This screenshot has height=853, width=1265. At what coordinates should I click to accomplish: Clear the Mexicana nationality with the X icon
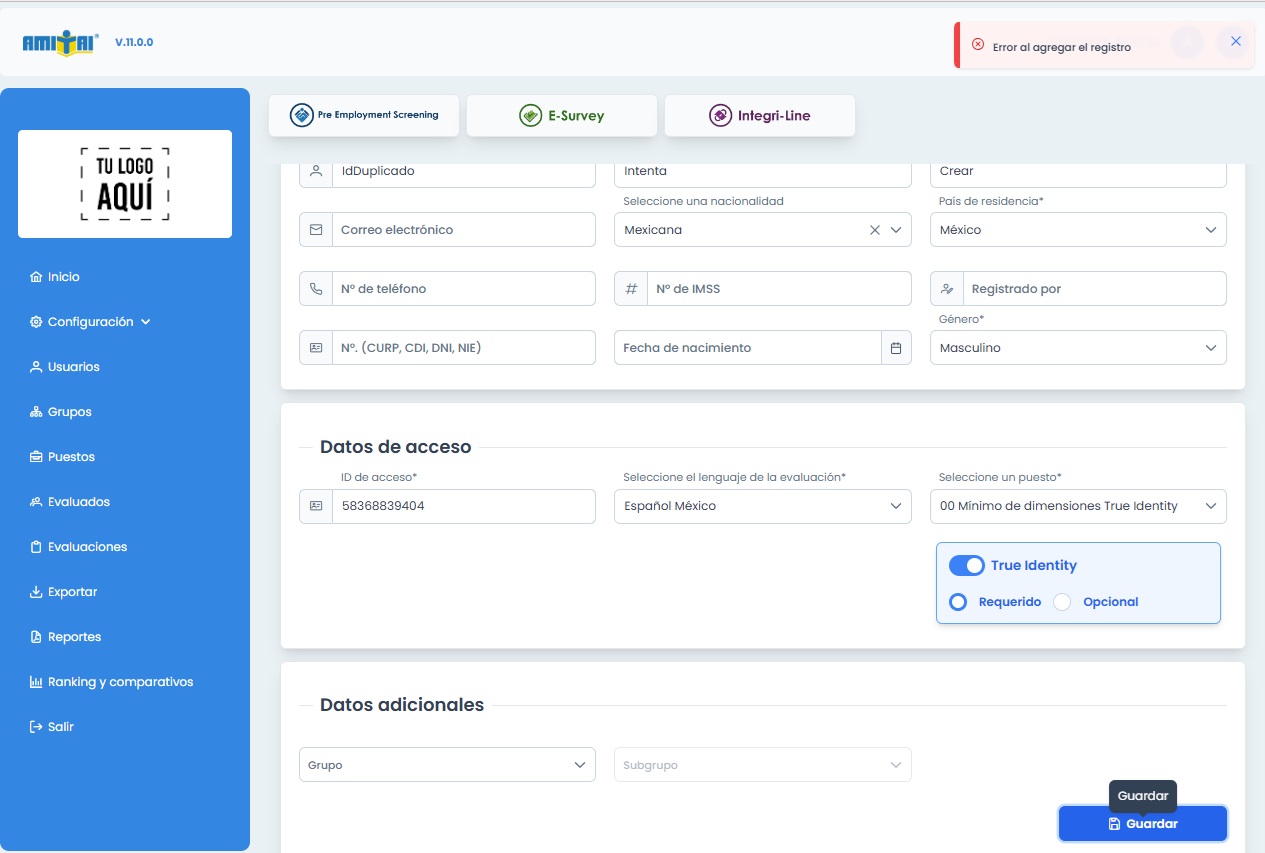point(875,230)
